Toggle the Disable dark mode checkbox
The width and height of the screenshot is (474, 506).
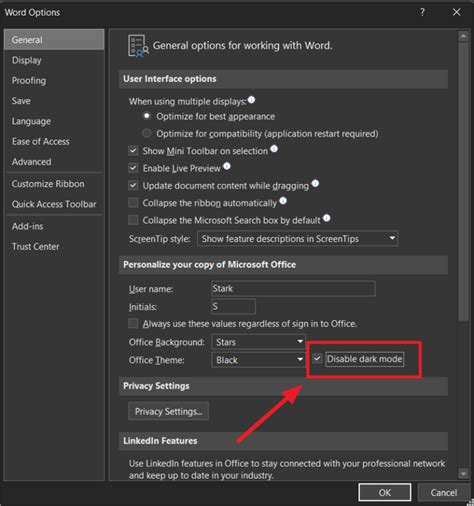click(317, 359)
